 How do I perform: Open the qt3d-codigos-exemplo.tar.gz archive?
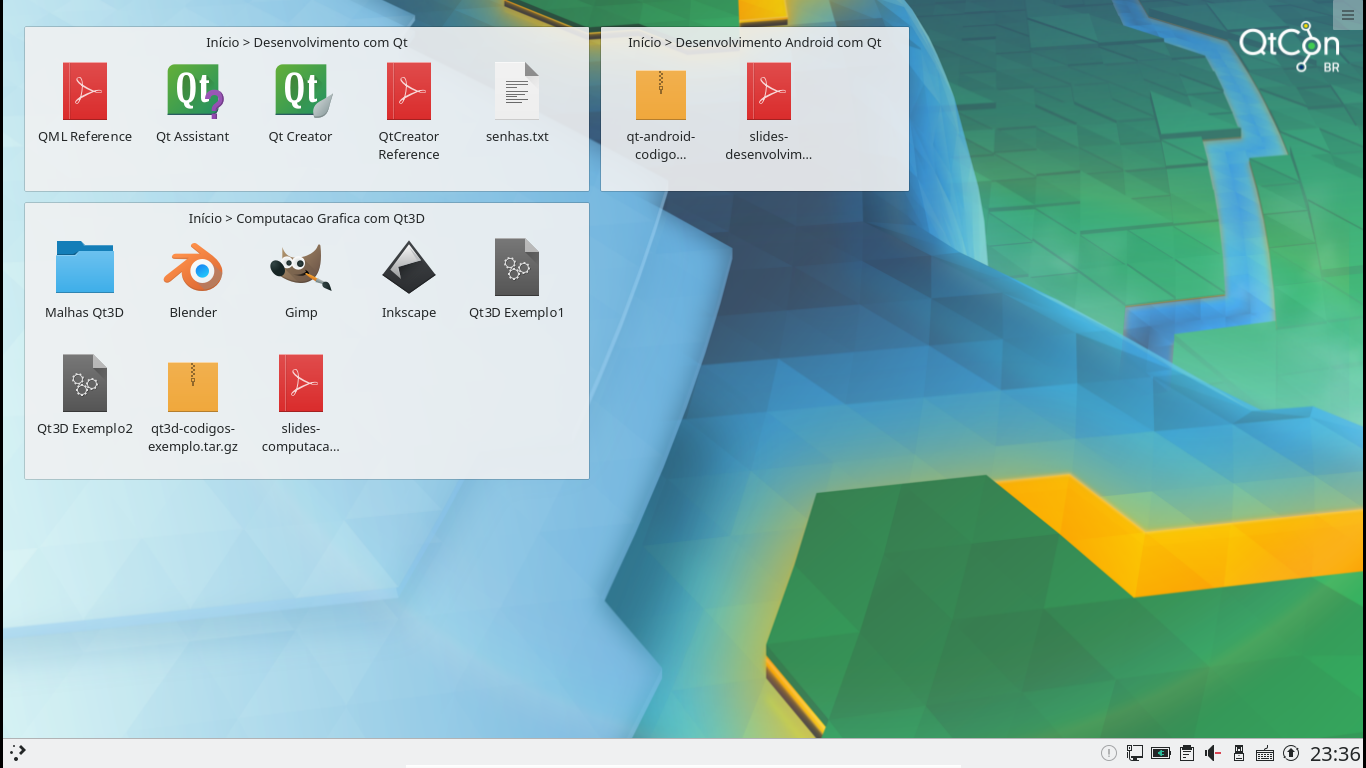click(x=192, y=383)
